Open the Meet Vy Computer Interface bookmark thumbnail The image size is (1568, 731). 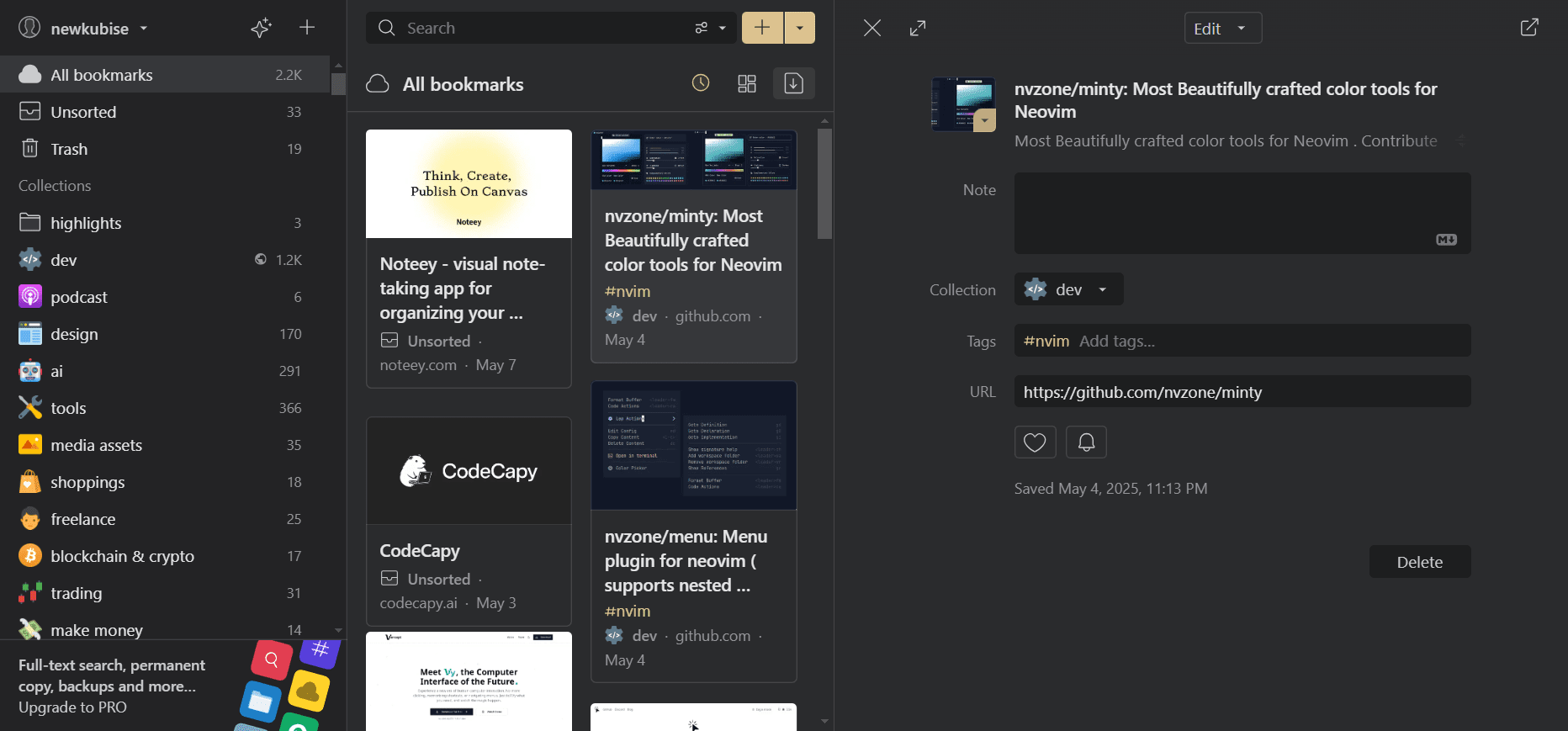[469, 681]
